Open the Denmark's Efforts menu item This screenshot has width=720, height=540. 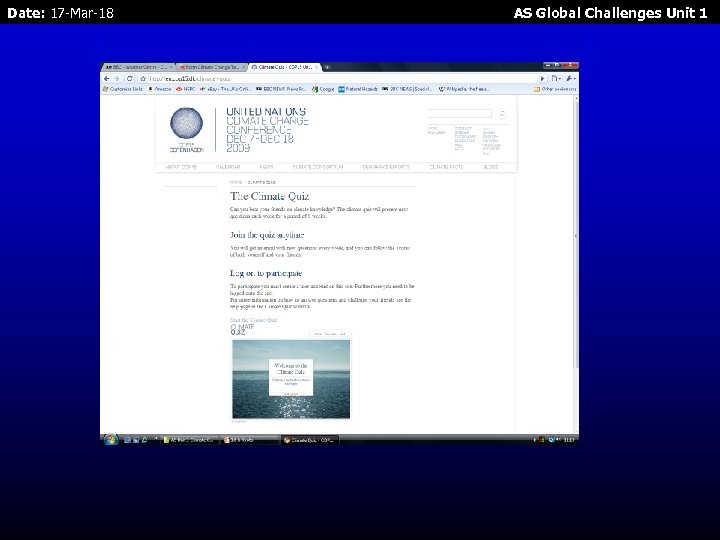point(386,167)
